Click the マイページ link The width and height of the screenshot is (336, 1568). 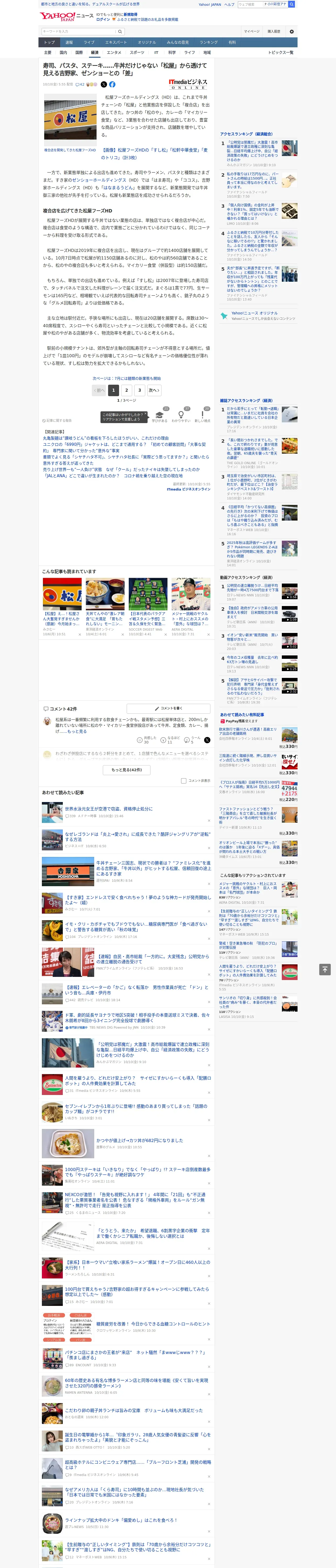pos(251,32)
